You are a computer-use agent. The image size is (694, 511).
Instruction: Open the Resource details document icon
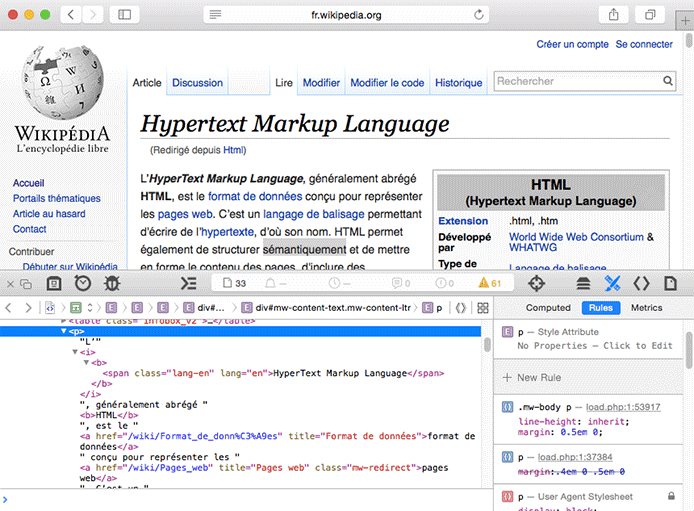[670, 283]
